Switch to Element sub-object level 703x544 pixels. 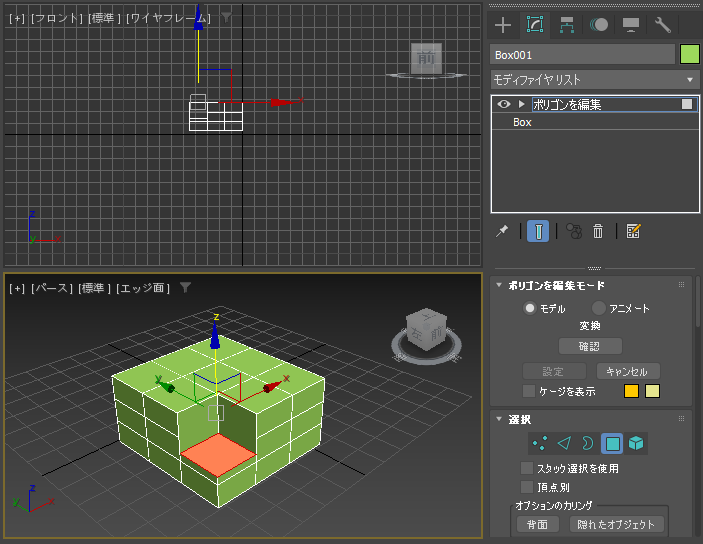click(x=636, y=443)
